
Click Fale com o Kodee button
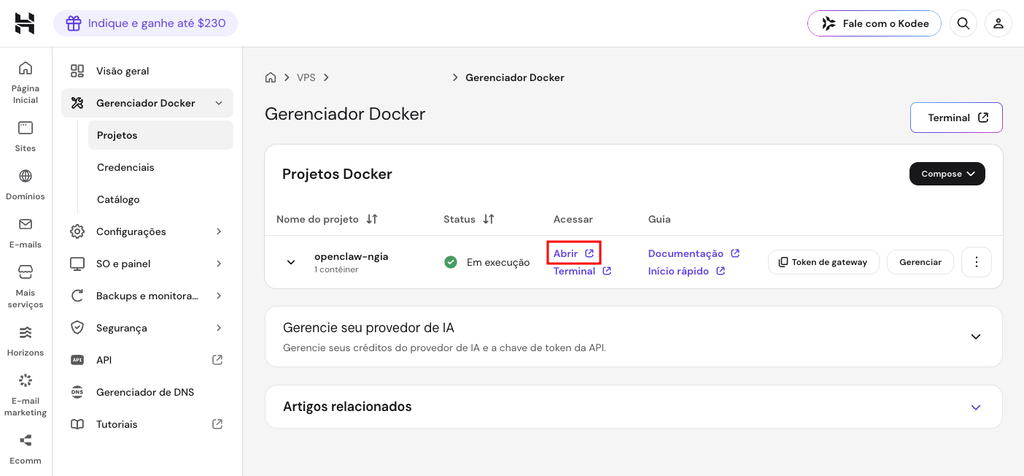tap(874, 24)
